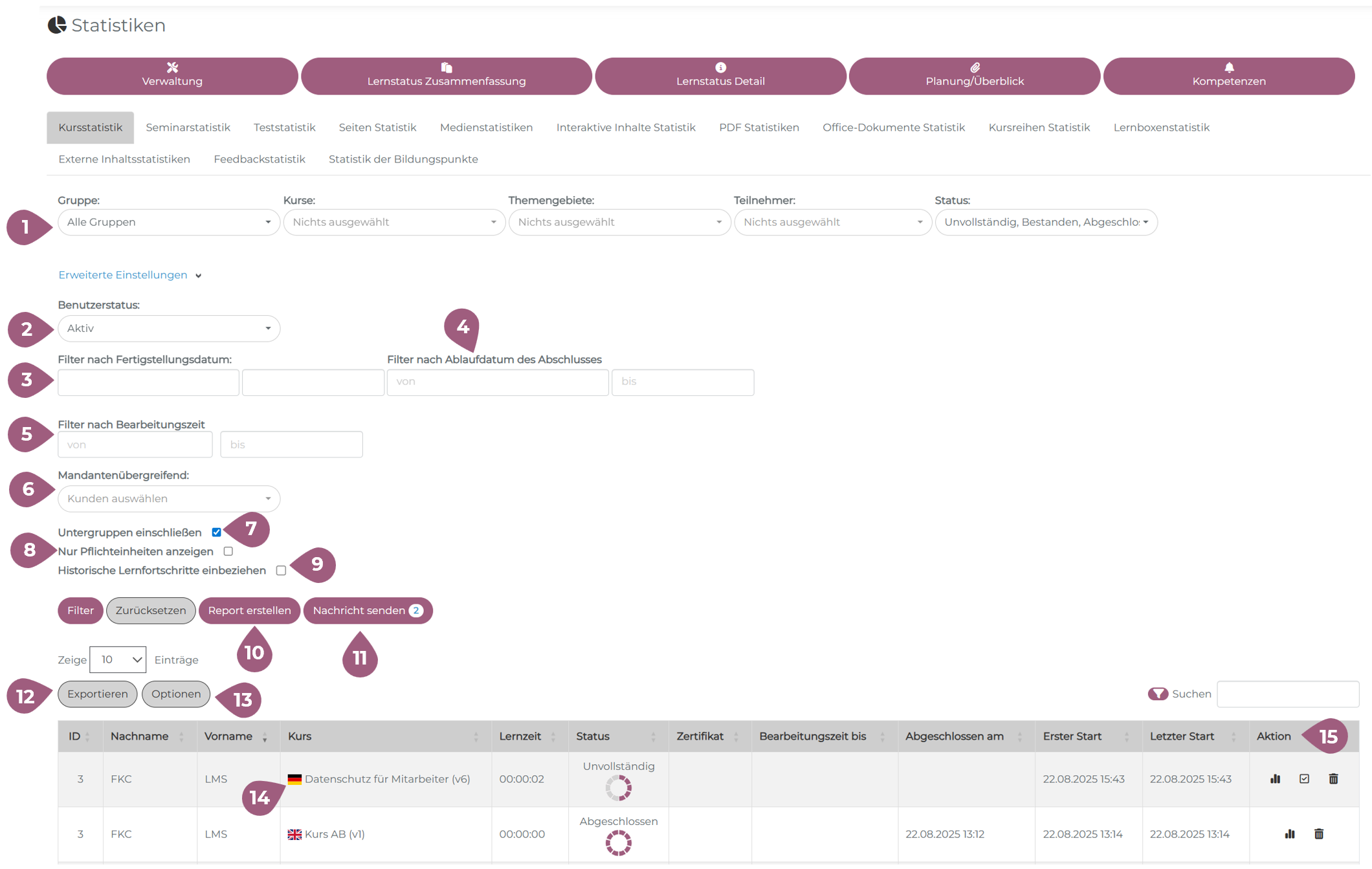Click the Unvollständig progress ring indicator
The height and width of the screenshot is (869, 1372).
[x=618, y=787]
